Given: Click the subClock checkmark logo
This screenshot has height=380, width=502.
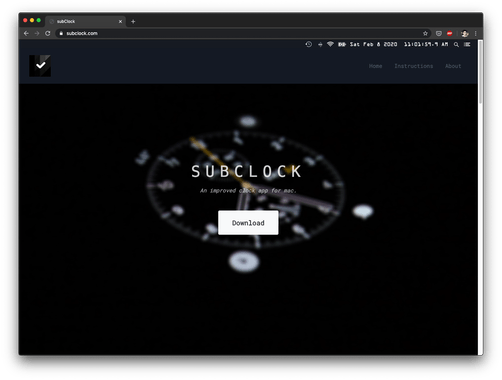Looking at the screenshot, I should pos(40,66).
